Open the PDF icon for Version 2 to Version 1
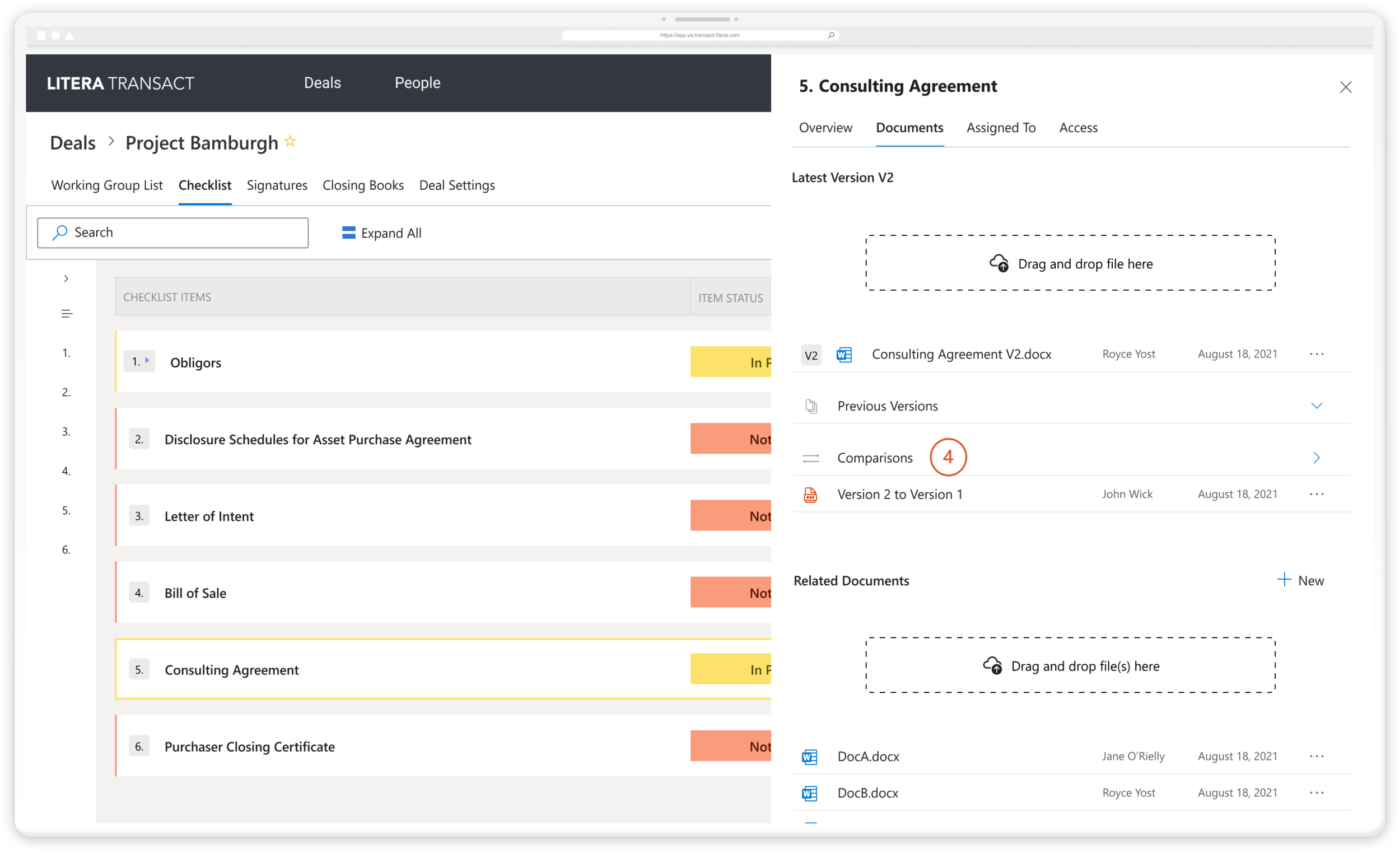 [x=811, y=494]
